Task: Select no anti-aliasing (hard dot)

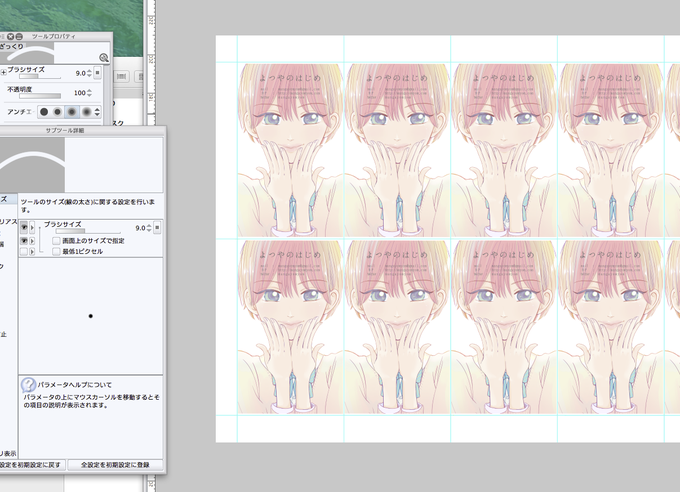Action: [44, 112]
